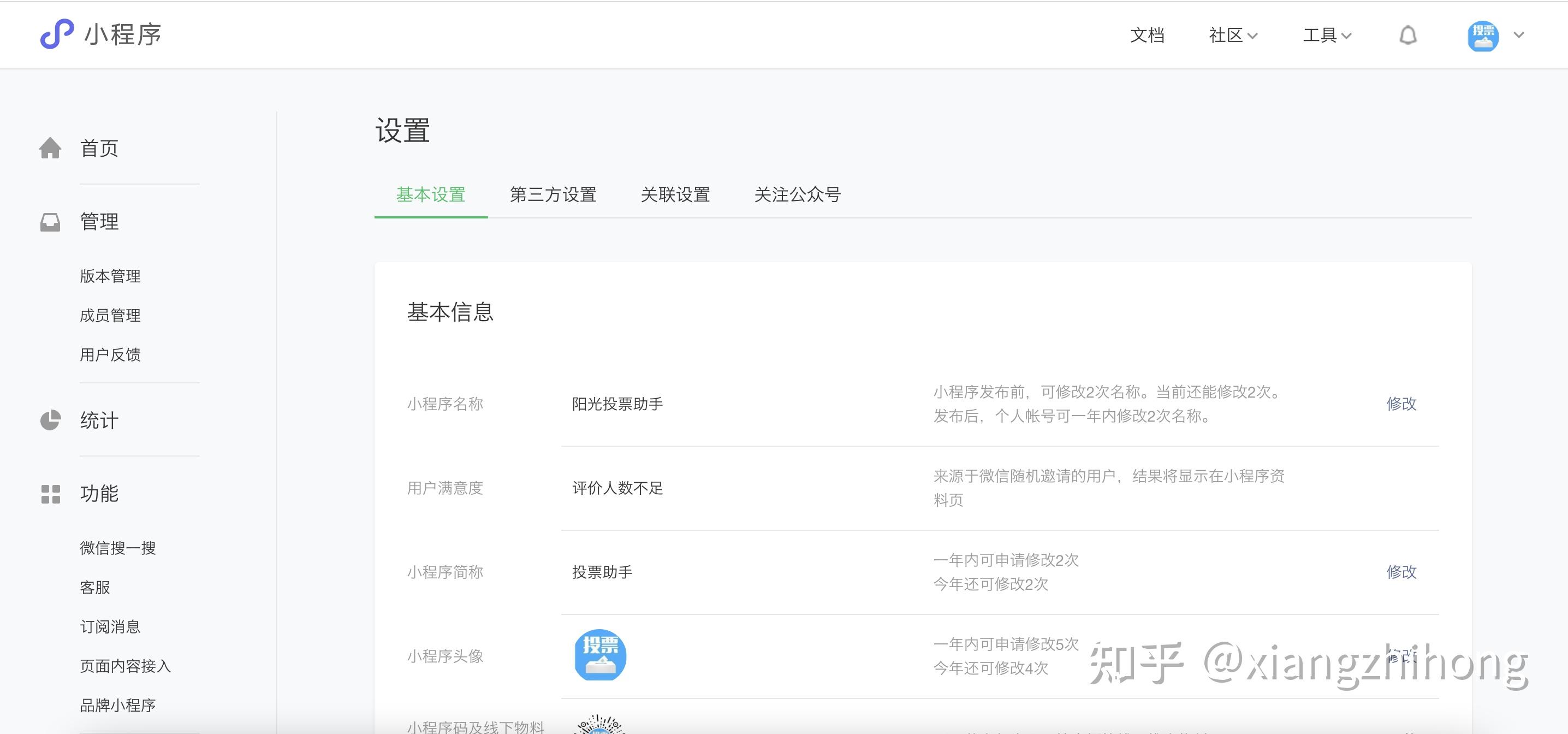This screenshot has width=1568, height=734.
Task: Switch to the 关联设置 tab
Action: click(x=675, y=195)
